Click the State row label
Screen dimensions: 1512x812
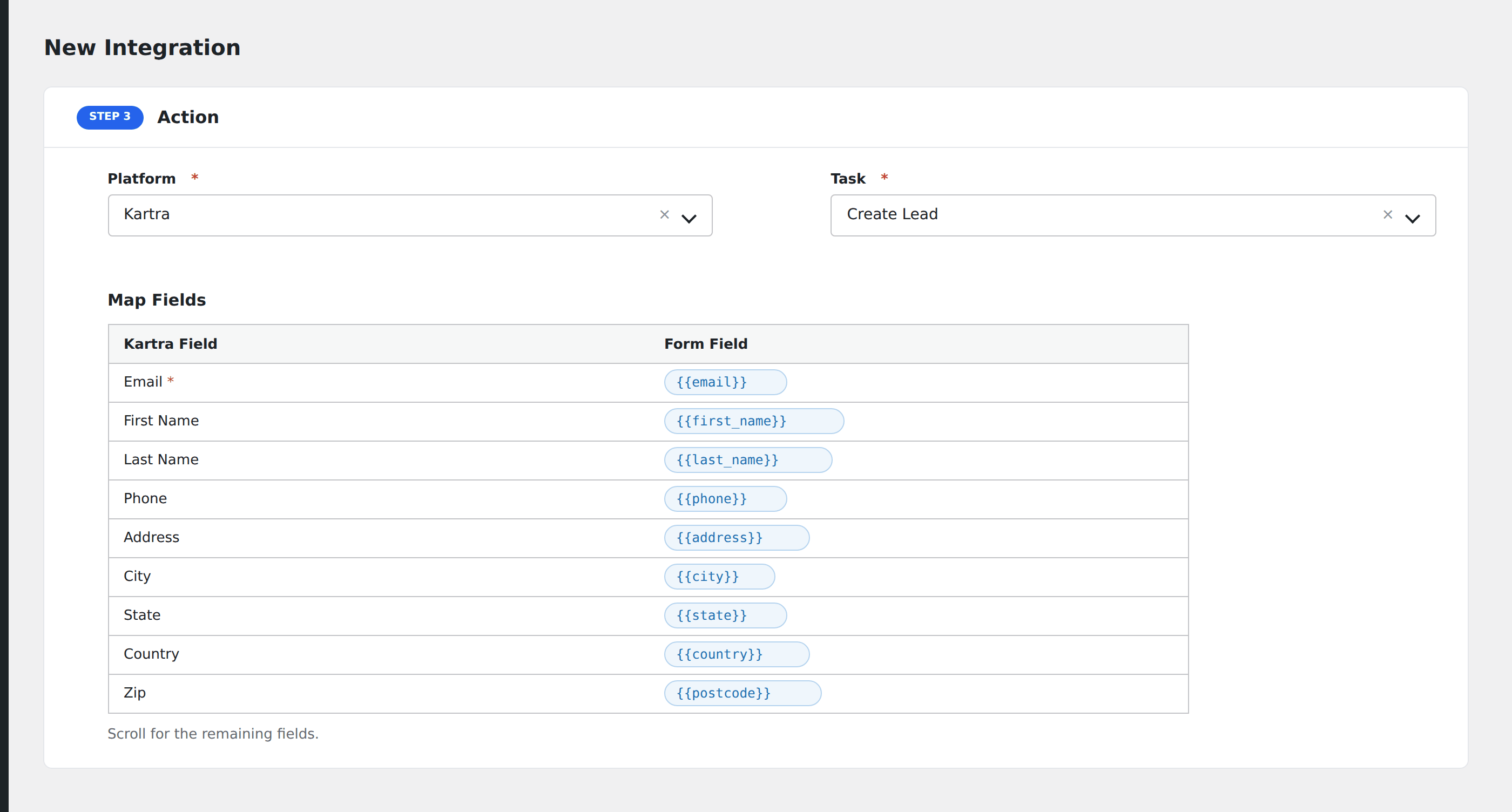[141, 615]
